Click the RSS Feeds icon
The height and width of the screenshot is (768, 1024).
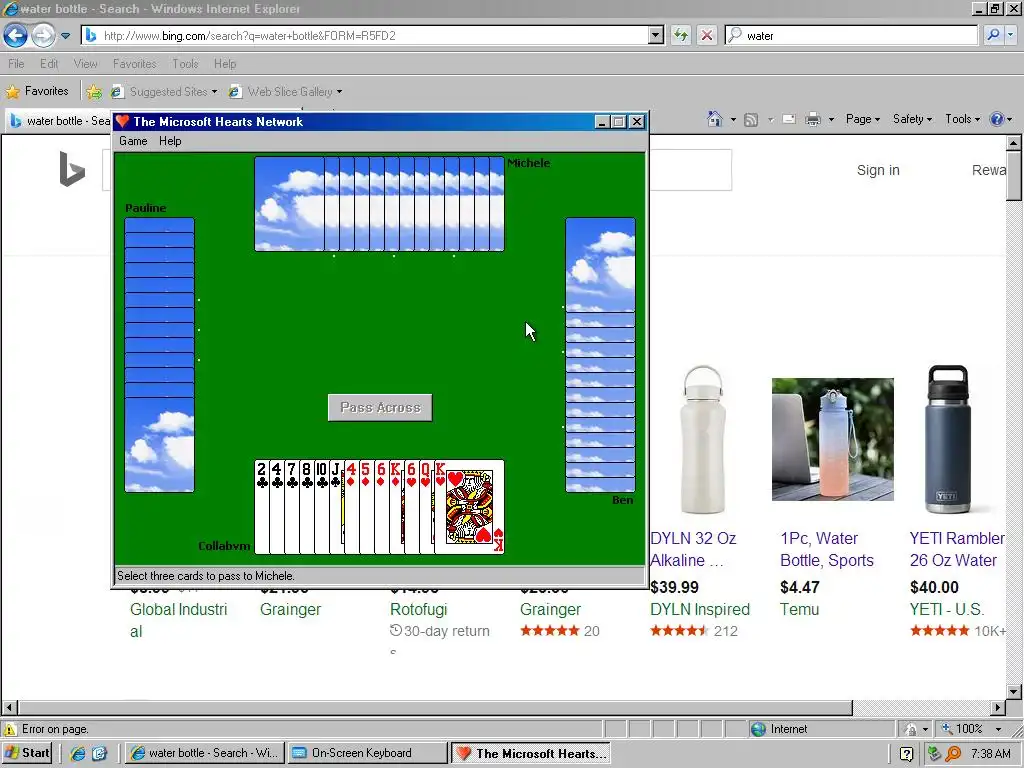tap(751, 120)
